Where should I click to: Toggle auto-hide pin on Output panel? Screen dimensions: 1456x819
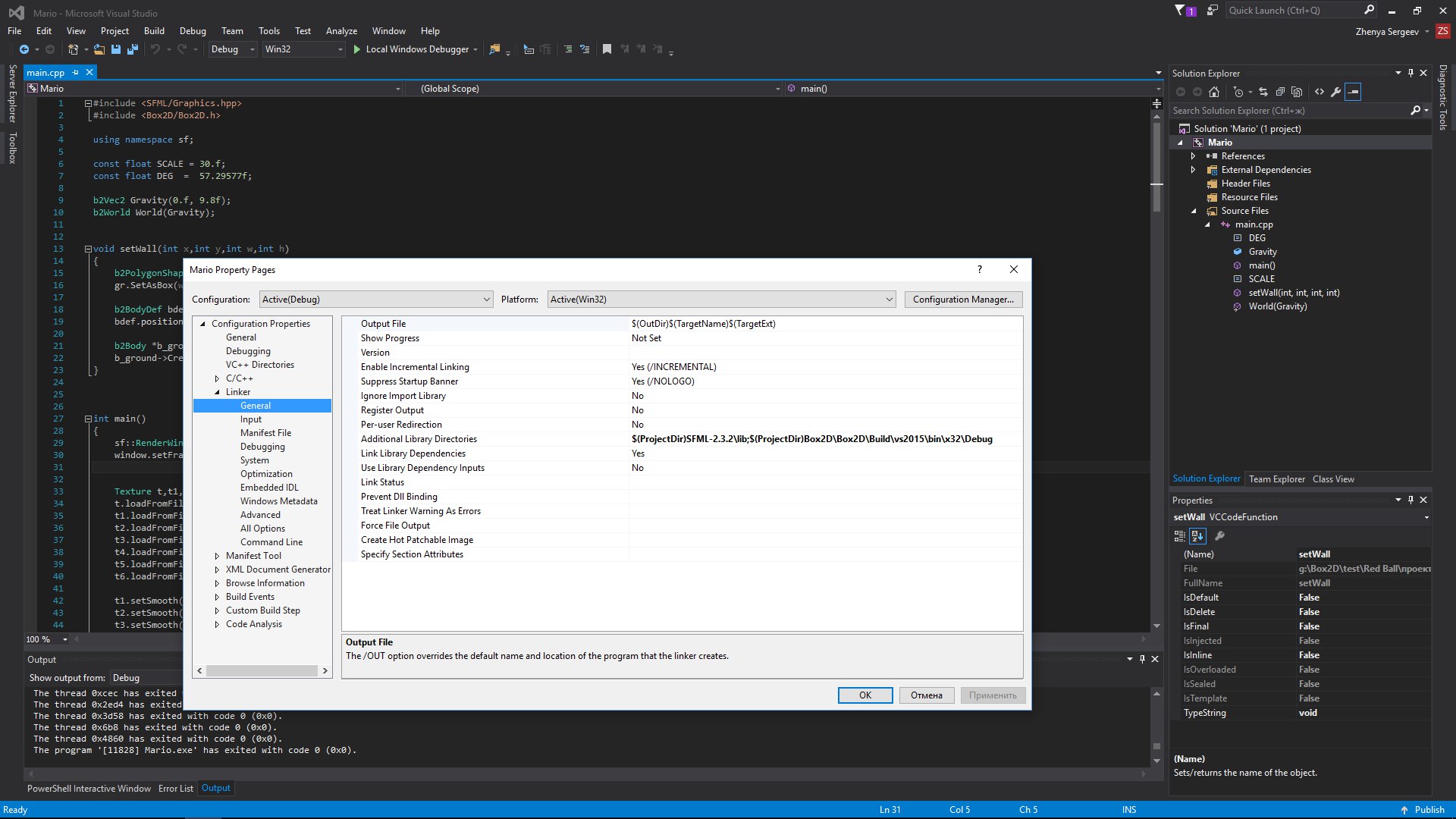coord(1142,659)
